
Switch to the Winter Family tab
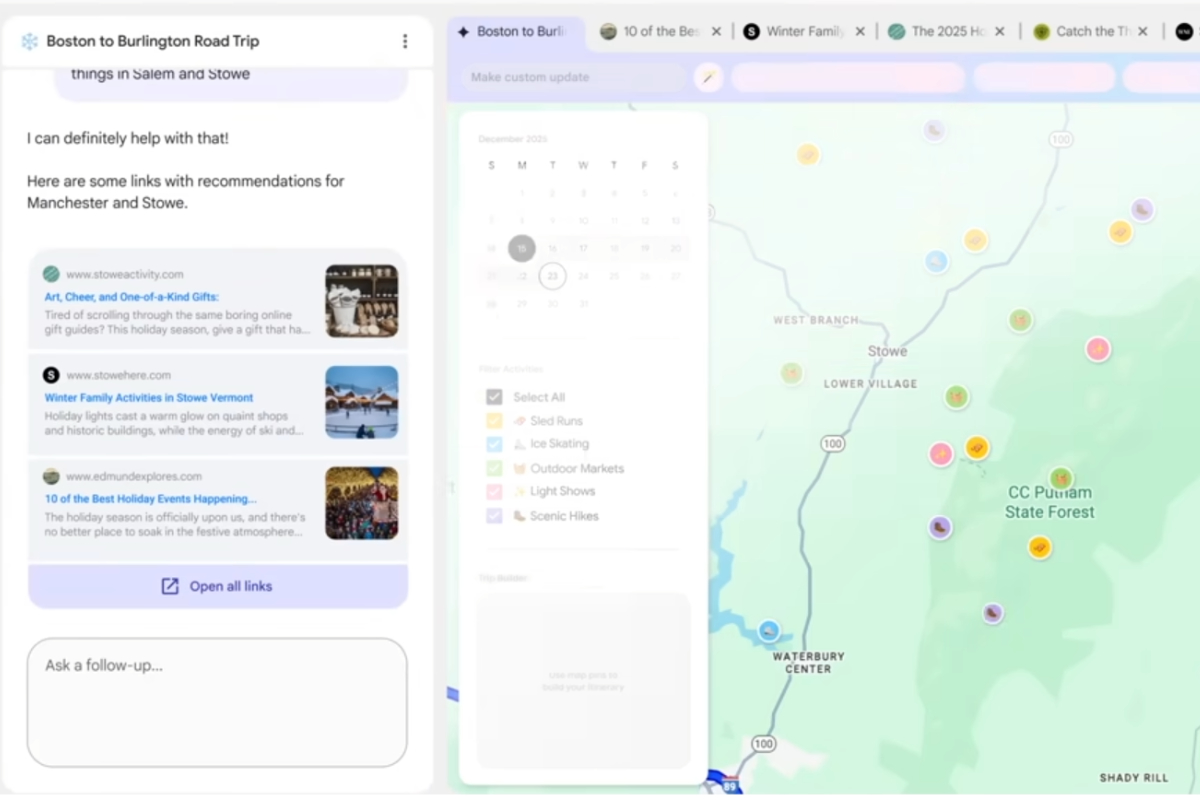tap(800, 31)
